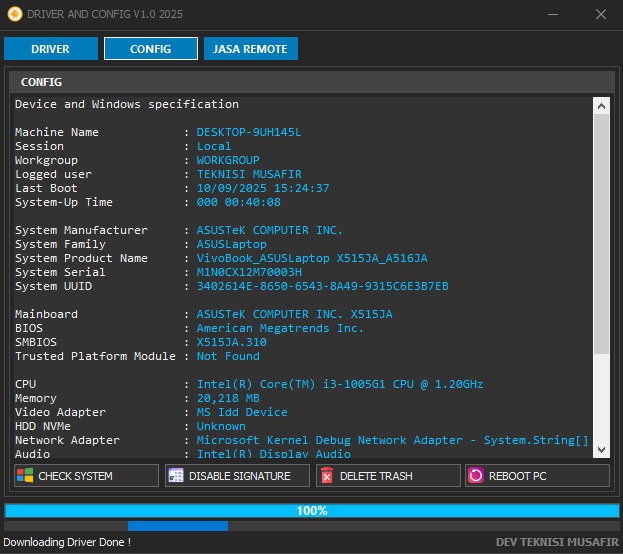Viewport: 623px width, 554px height.
Task: Click 'Device and Windows specification' heading
Action: [x=127, y=104]
